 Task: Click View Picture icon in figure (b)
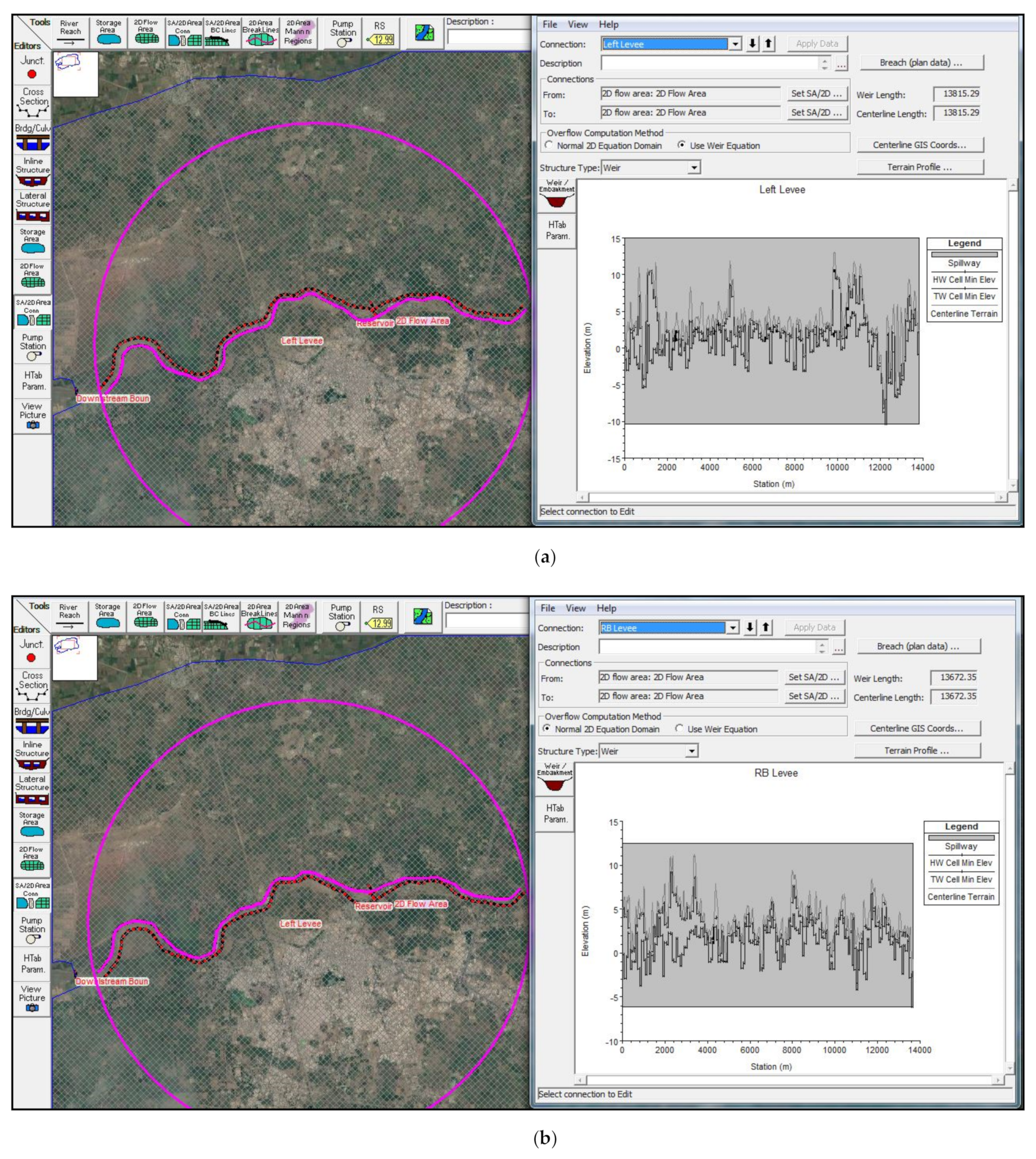(32, 998)
